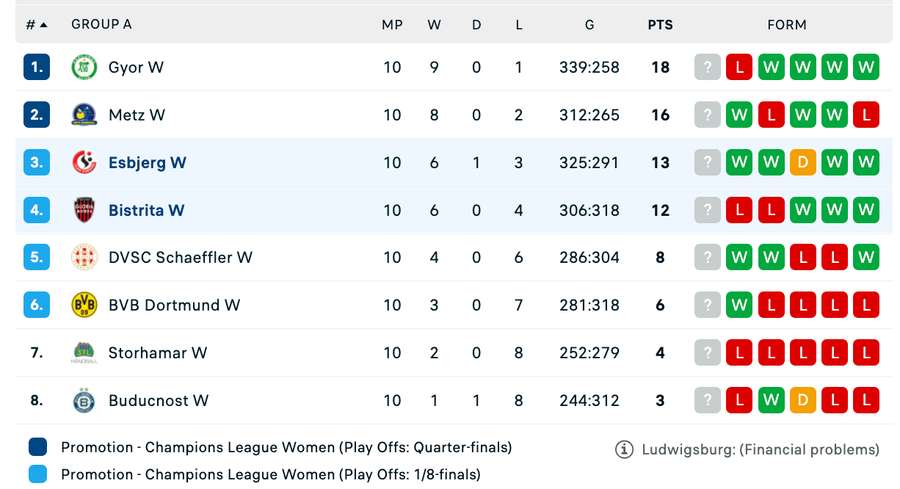Screen dimensions: 900x489
Task: Sort standings by MP column header
Action: tap(392, 24)
